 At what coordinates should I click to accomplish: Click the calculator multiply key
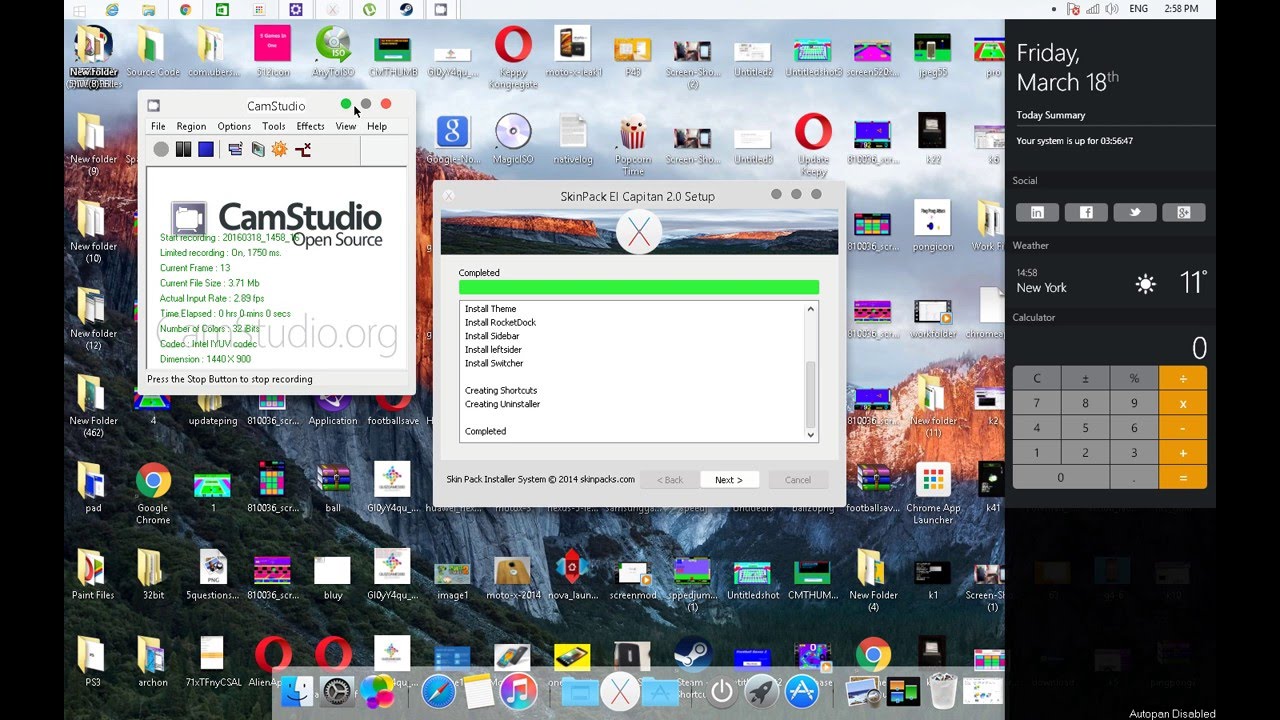(x=1183, y=403)
